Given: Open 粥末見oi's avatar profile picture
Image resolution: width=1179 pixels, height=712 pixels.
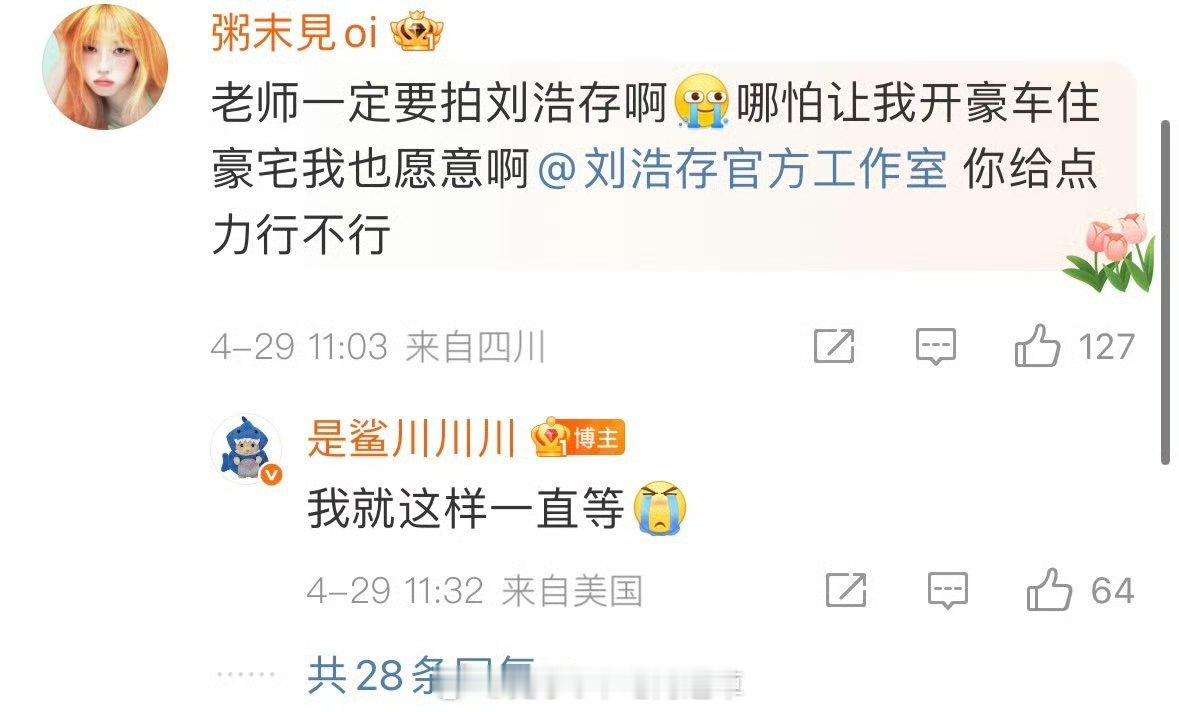Looking at the screenshot, I should (105, 67).
